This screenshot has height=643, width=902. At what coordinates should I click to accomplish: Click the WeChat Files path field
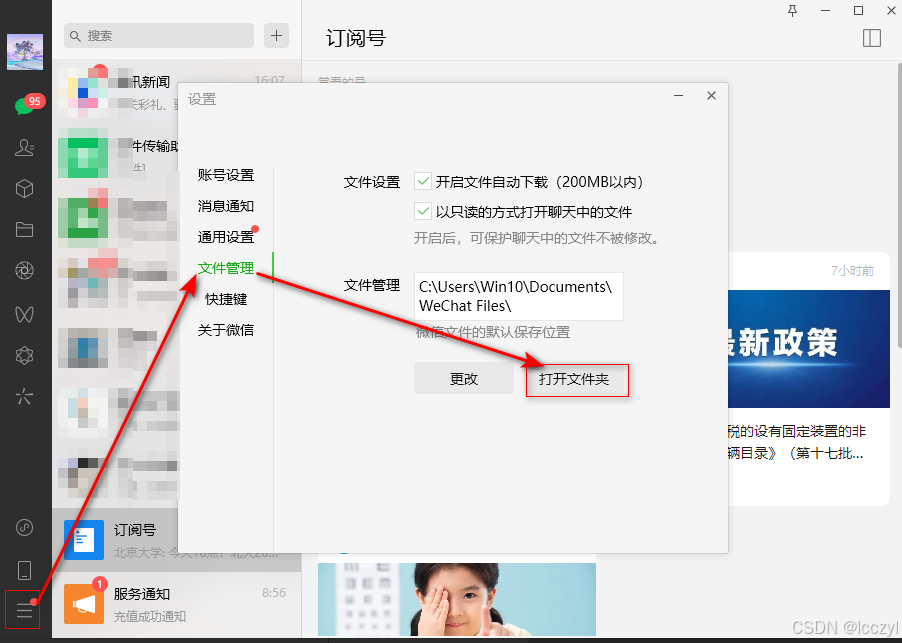coord(518,296)
